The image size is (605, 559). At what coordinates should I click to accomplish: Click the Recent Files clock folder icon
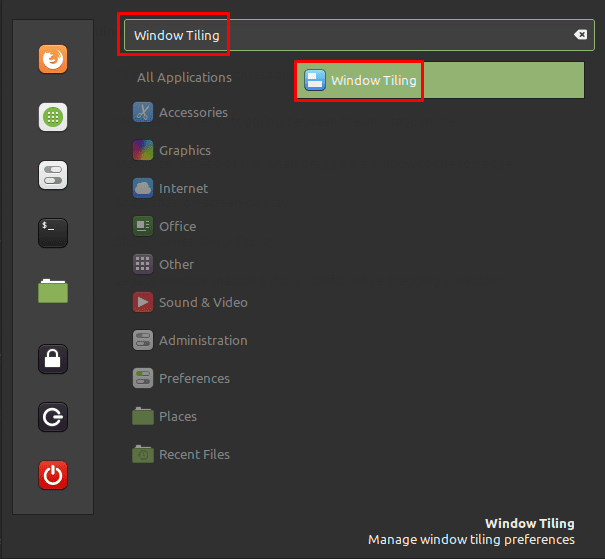143,454
